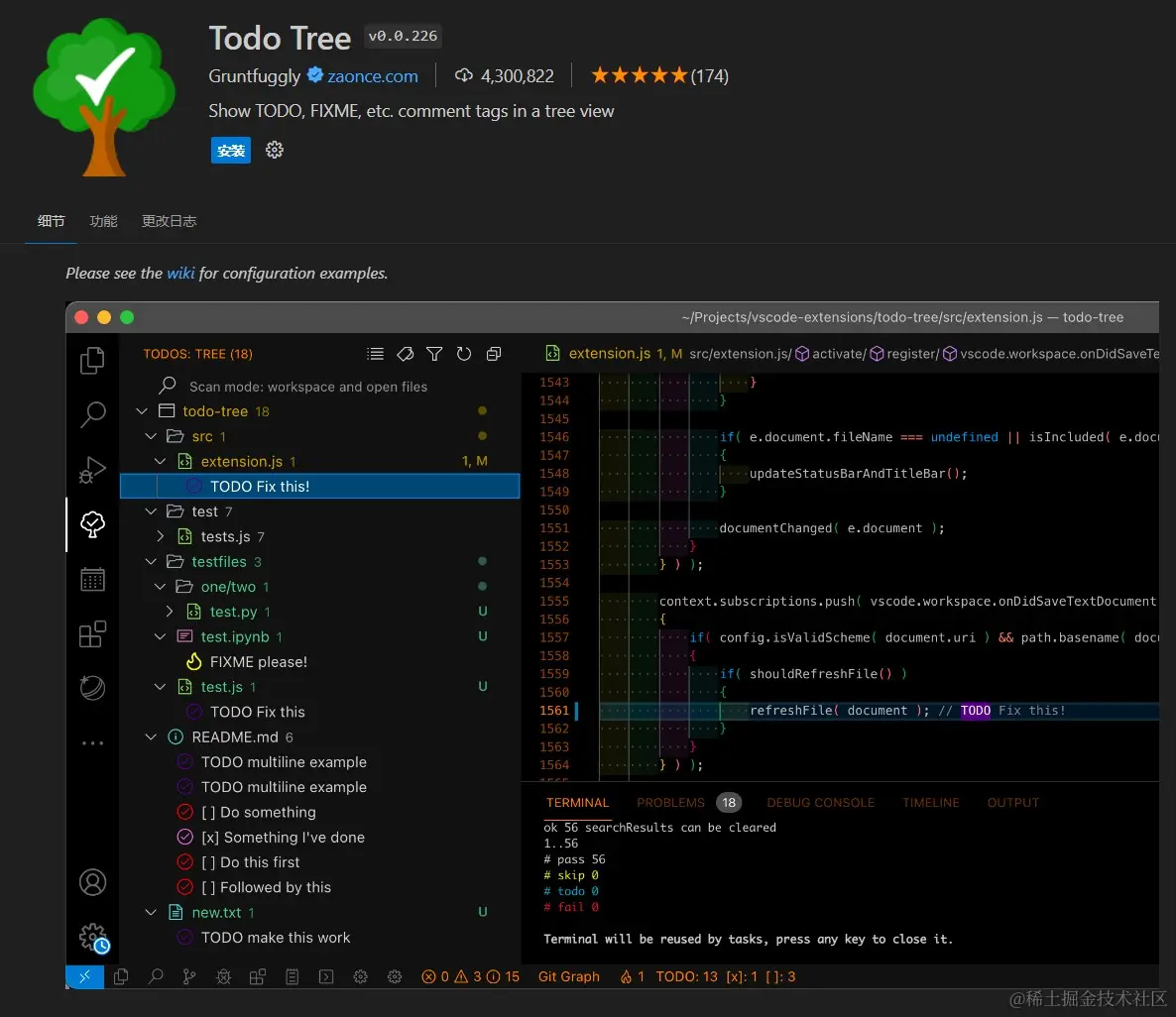Click the magnifier icon in status bar
1176x1017 pixels.
click(156, 976)
